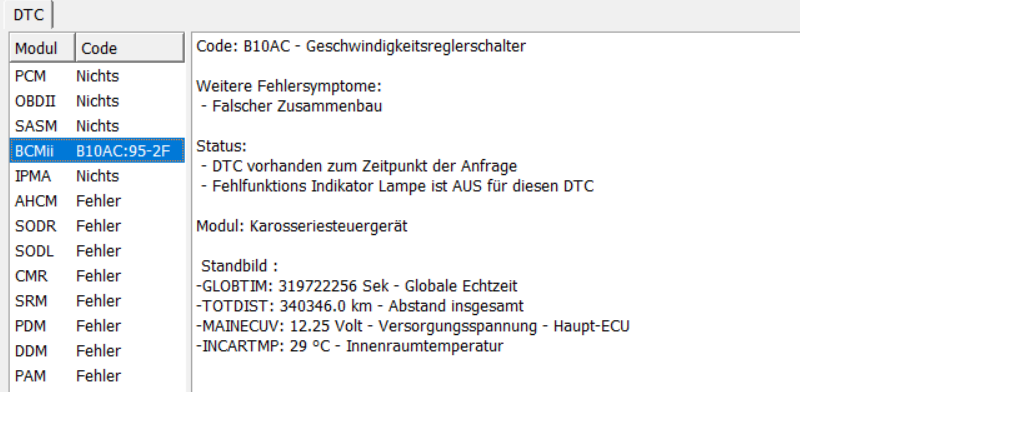This screenshot has height=430, width=1012.
Task: Sort list by the Modul column header
Action: coord(41,48)
